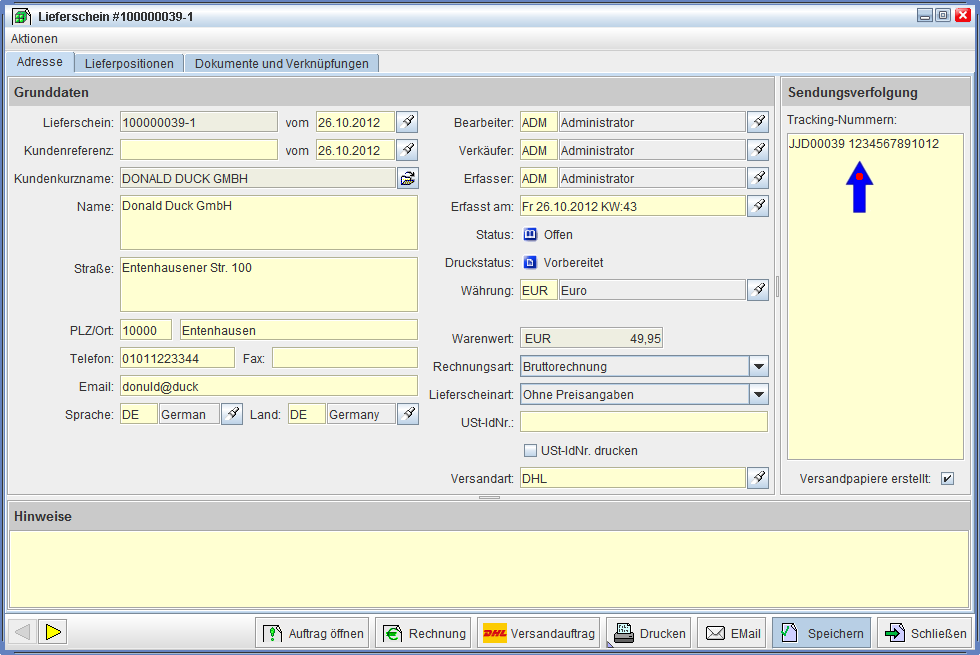This screenshot has width=980, height=655.
Task: Click pin icon beside Versandart DHL
Action: tap(759, 478)
